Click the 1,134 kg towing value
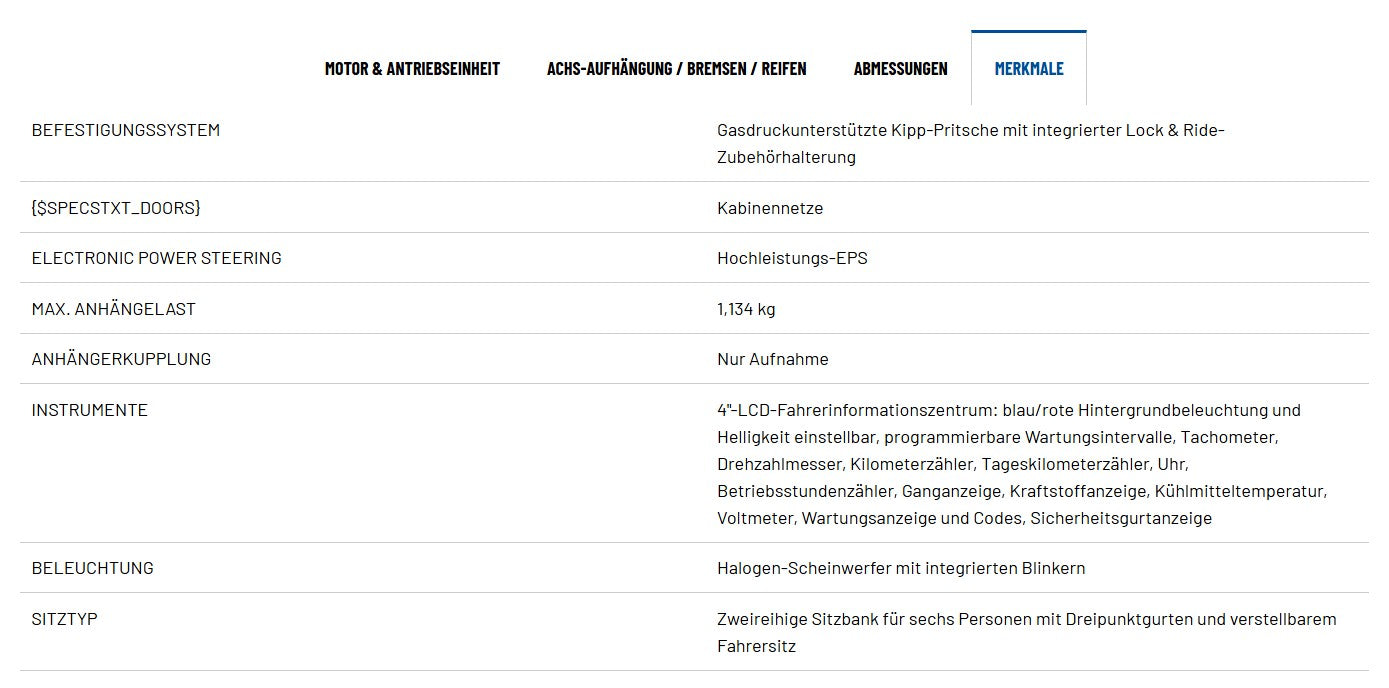1389x688 pixels. [746, 309]
